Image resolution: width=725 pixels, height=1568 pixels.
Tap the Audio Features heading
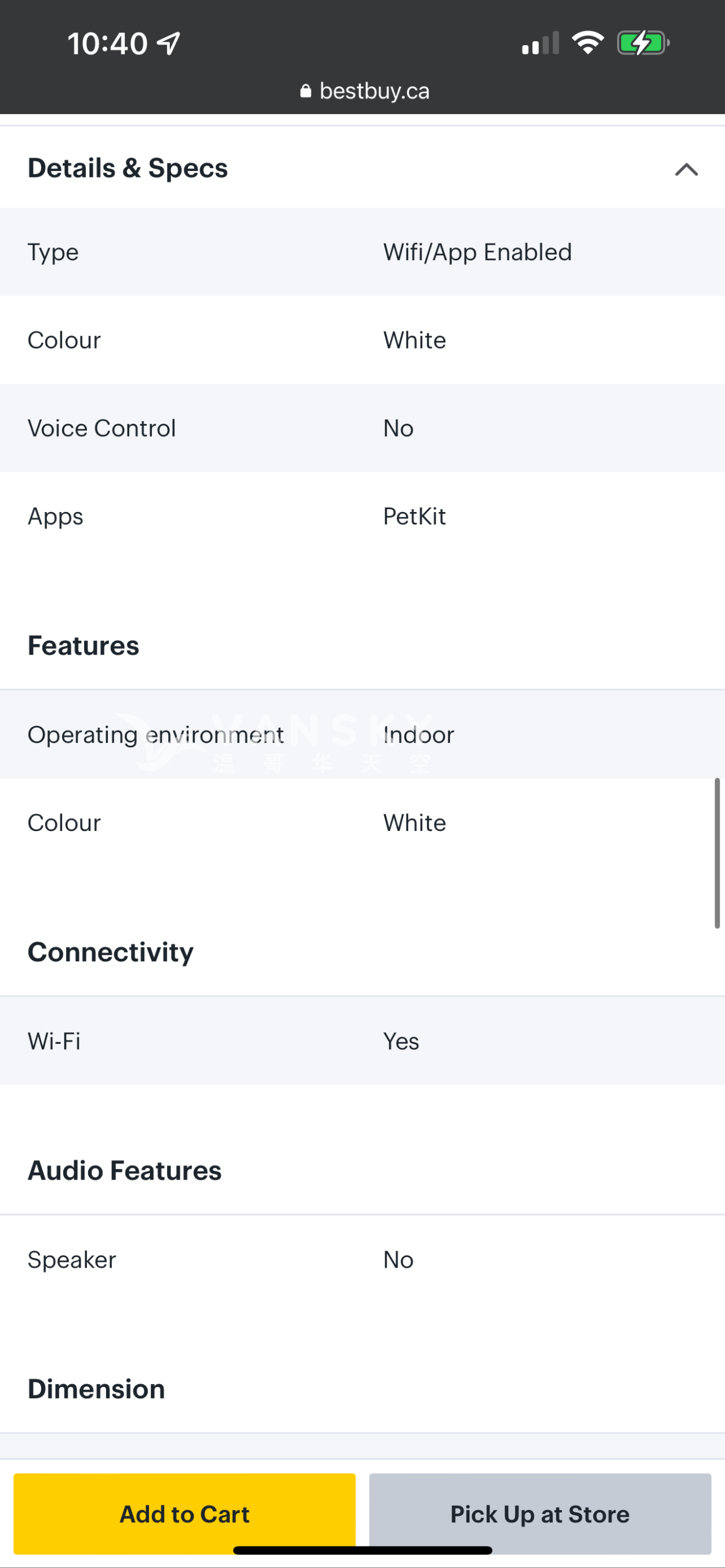click(x=125, y=1171)
